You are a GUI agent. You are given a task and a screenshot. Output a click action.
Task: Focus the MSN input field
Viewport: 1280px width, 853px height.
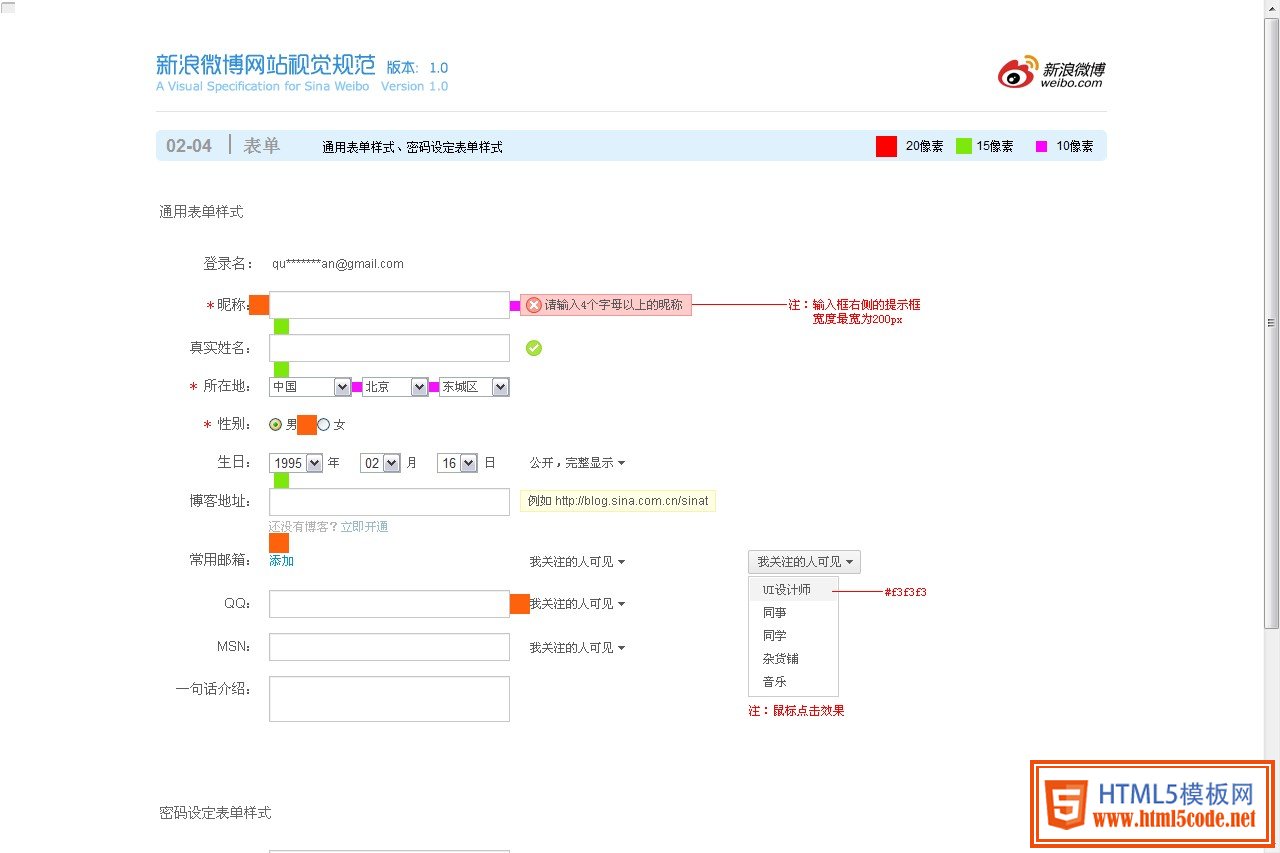coord(389,647)
